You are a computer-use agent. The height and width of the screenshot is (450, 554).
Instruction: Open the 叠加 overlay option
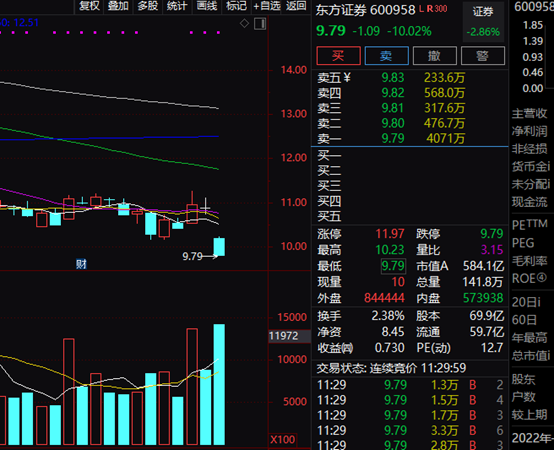pyautogui.click(x=118, y=6)
